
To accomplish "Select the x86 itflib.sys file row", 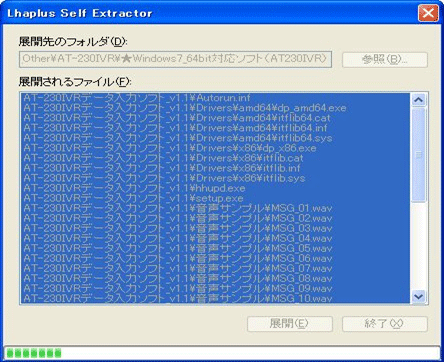I will coord(215,178).
